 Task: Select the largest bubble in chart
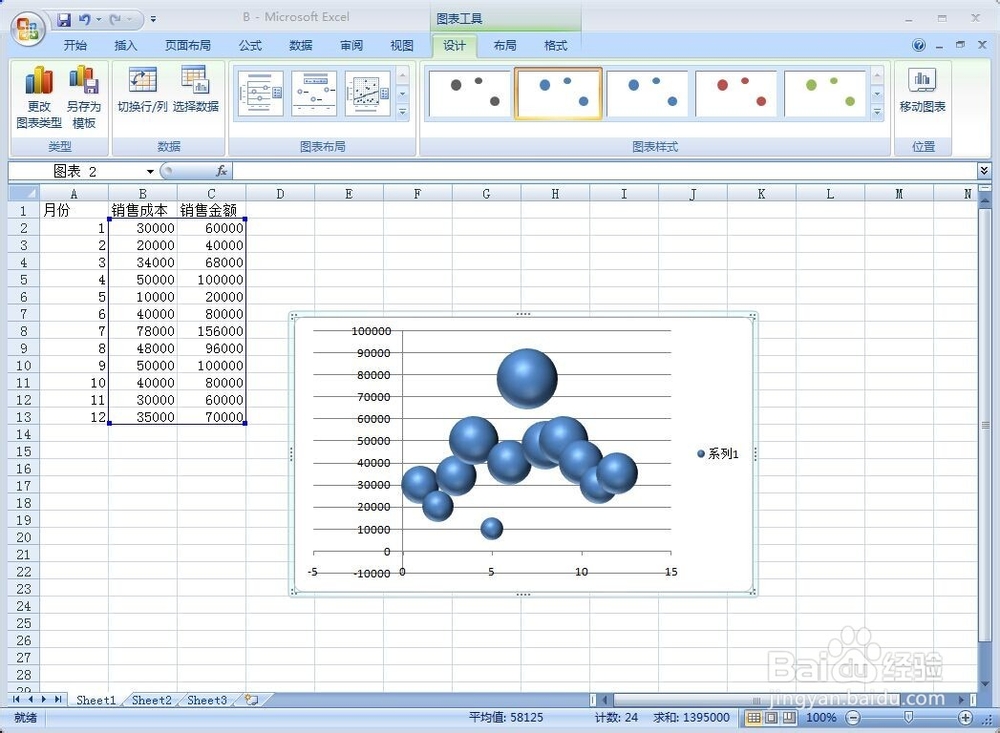(527, 378)
